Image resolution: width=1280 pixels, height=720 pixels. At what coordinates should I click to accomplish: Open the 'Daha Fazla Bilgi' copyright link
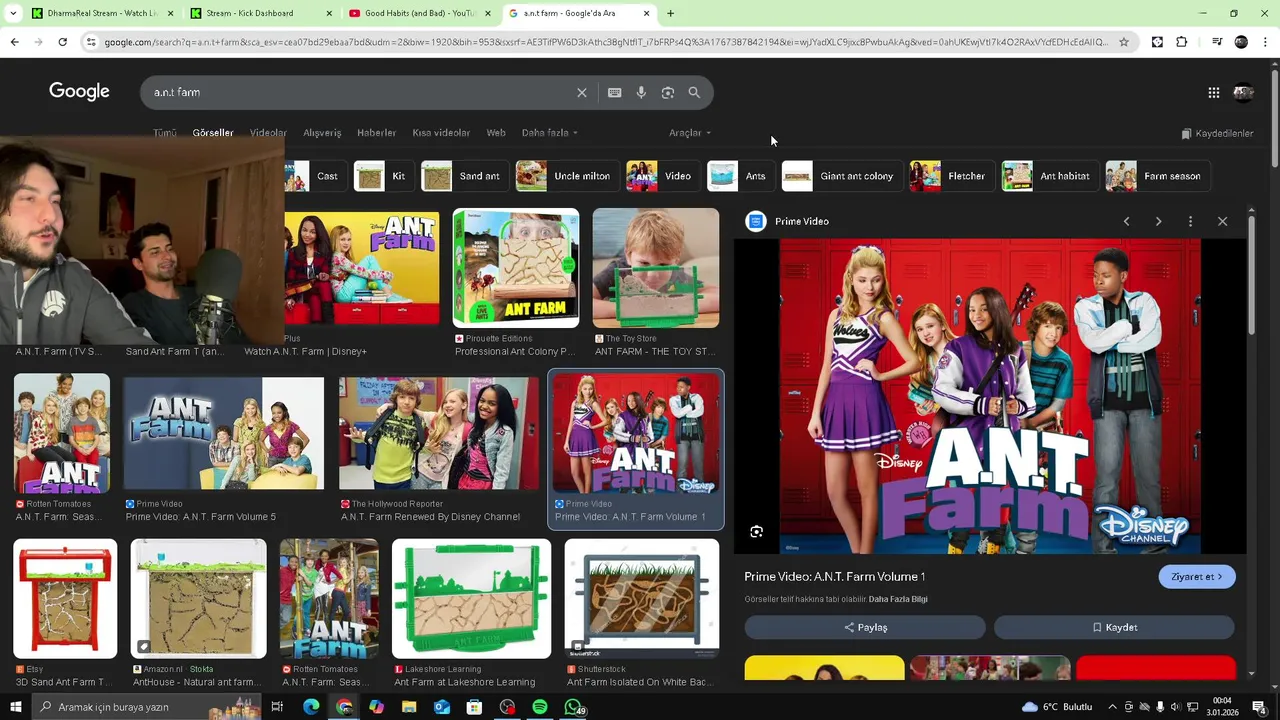tap(898, 599)
